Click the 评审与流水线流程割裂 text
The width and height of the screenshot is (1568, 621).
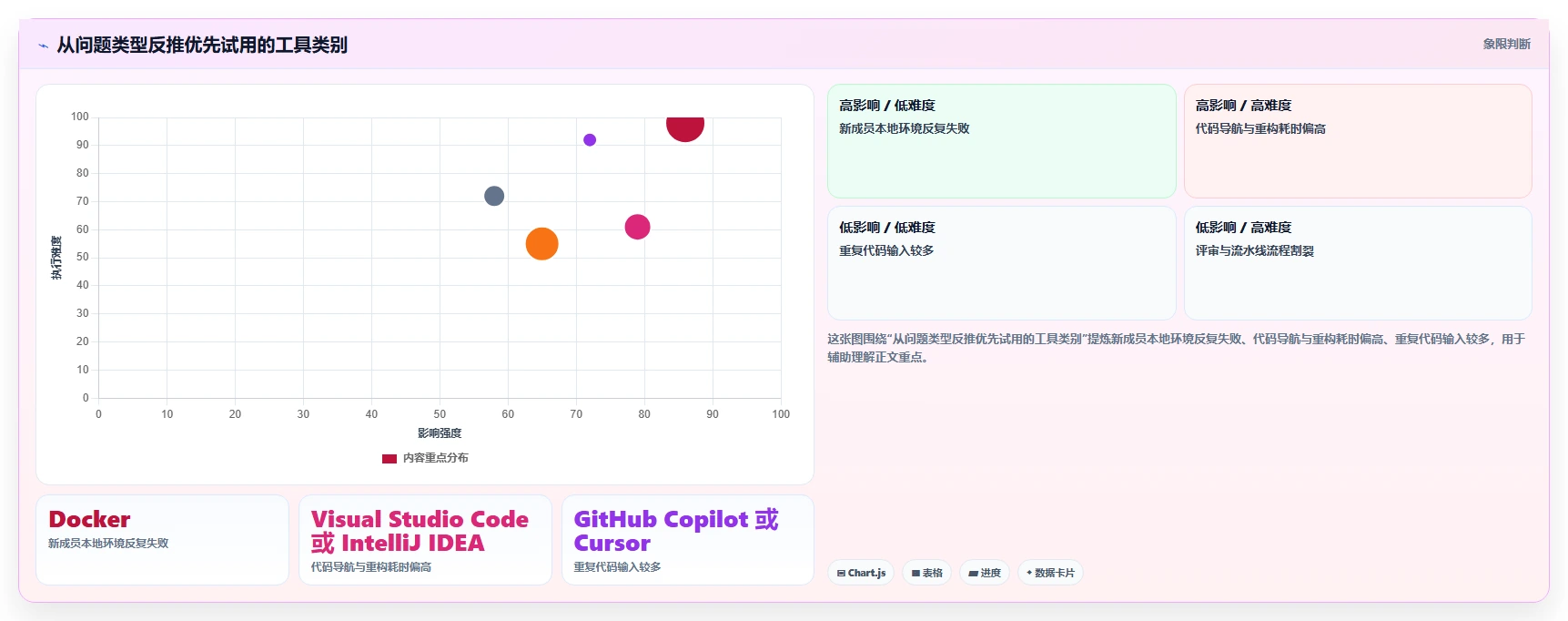(1254, 250)
